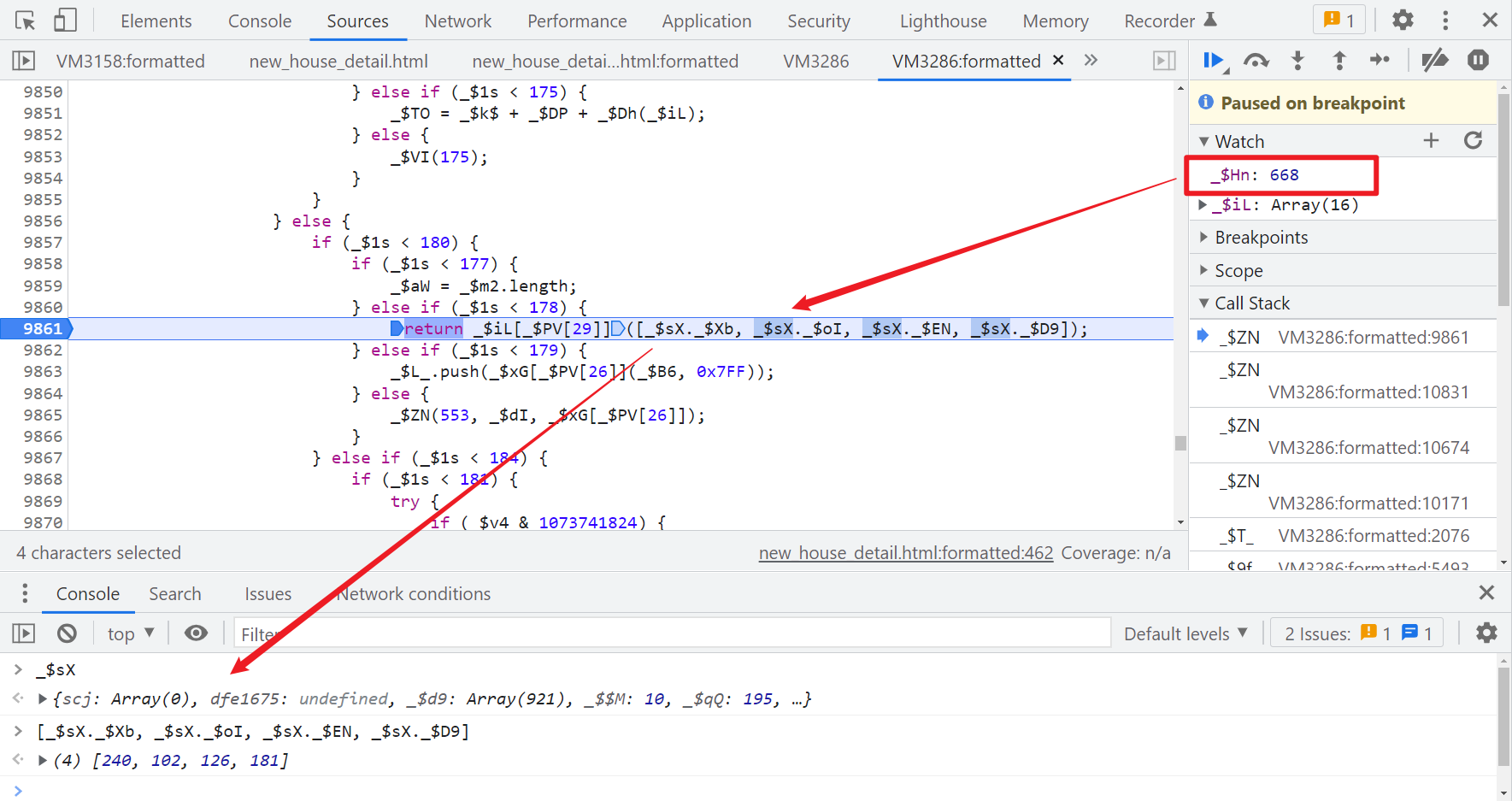The width and height of the screenshot is (1512, 801).
Task: Click the console Filter input field
Action: (x=672, y=633)
